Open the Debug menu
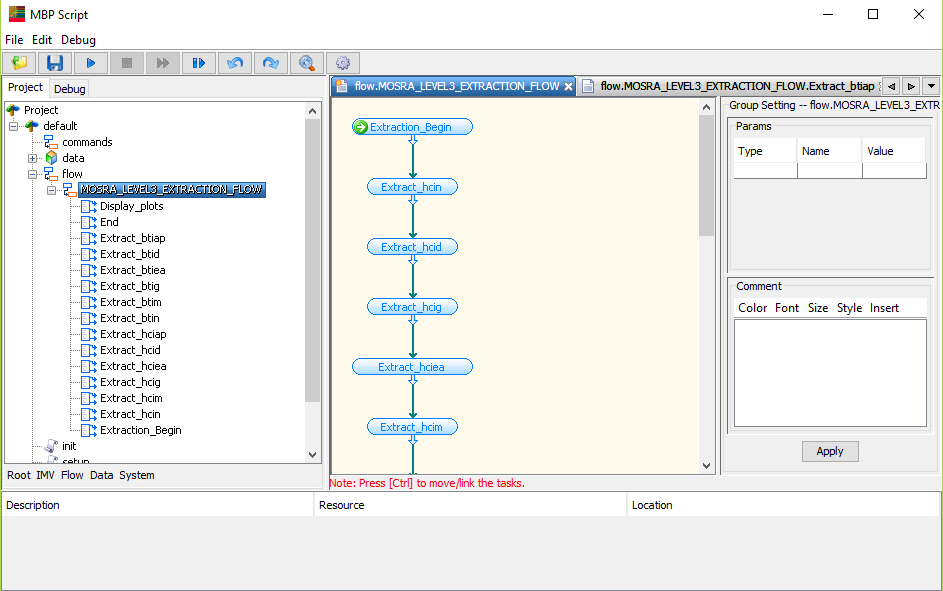943x591 pixels. pyautogui.click(x=78, y=40)
